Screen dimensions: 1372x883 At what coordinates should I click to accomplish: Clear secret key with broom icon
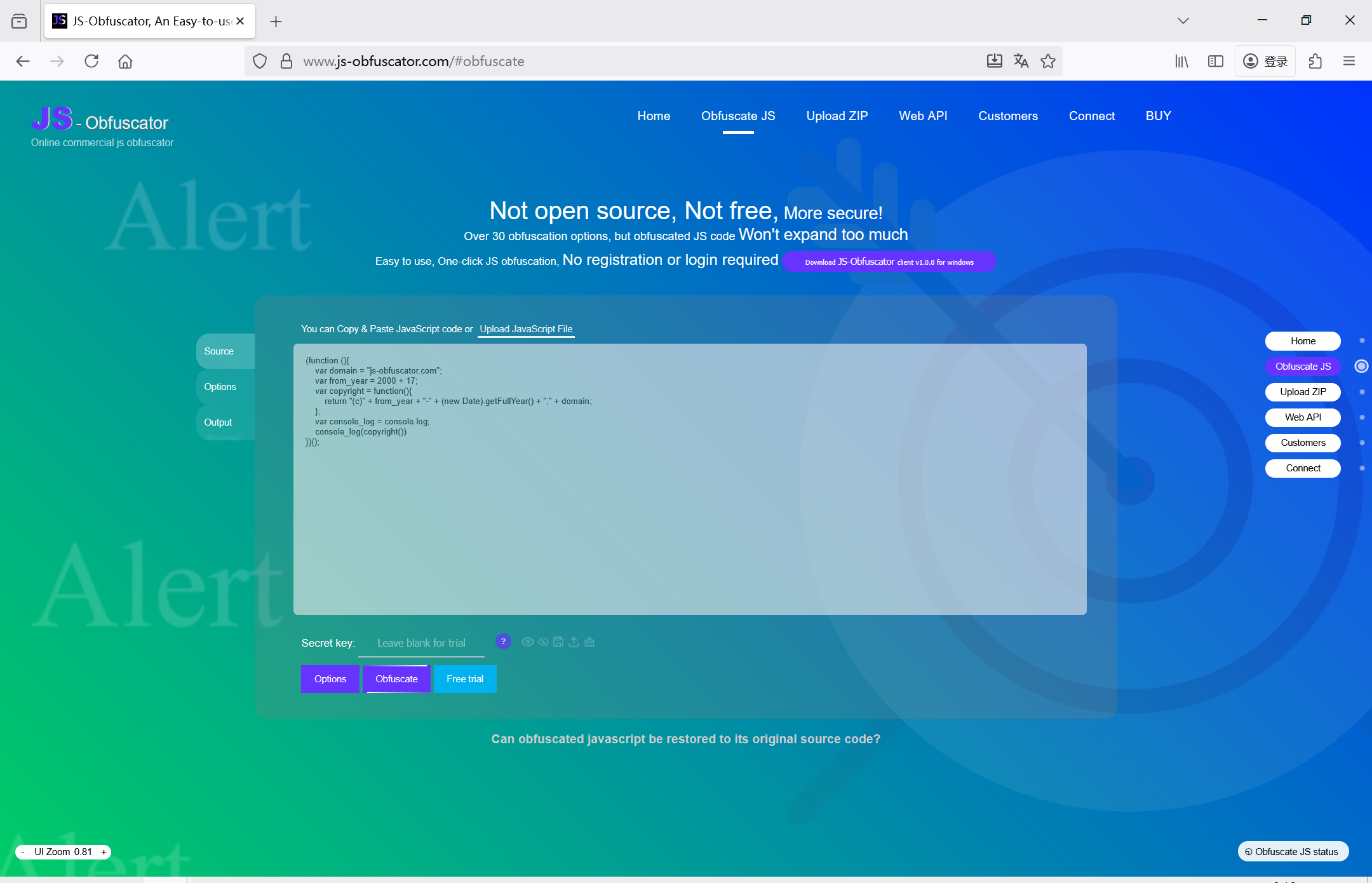tap(589, 642)
